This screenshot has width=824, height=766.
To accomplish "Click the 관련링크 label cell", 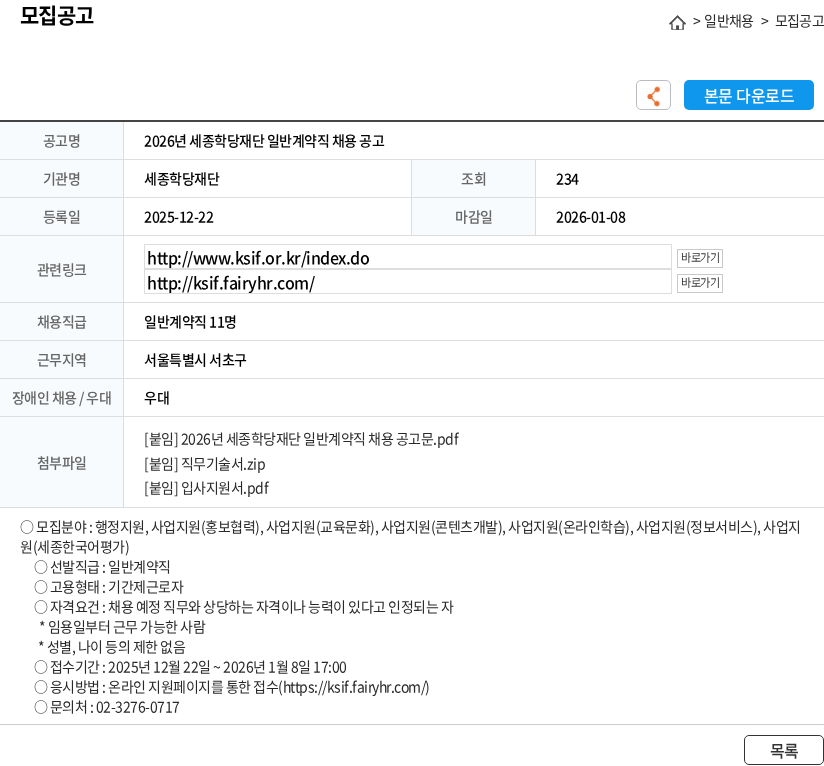I will [61, 270].
